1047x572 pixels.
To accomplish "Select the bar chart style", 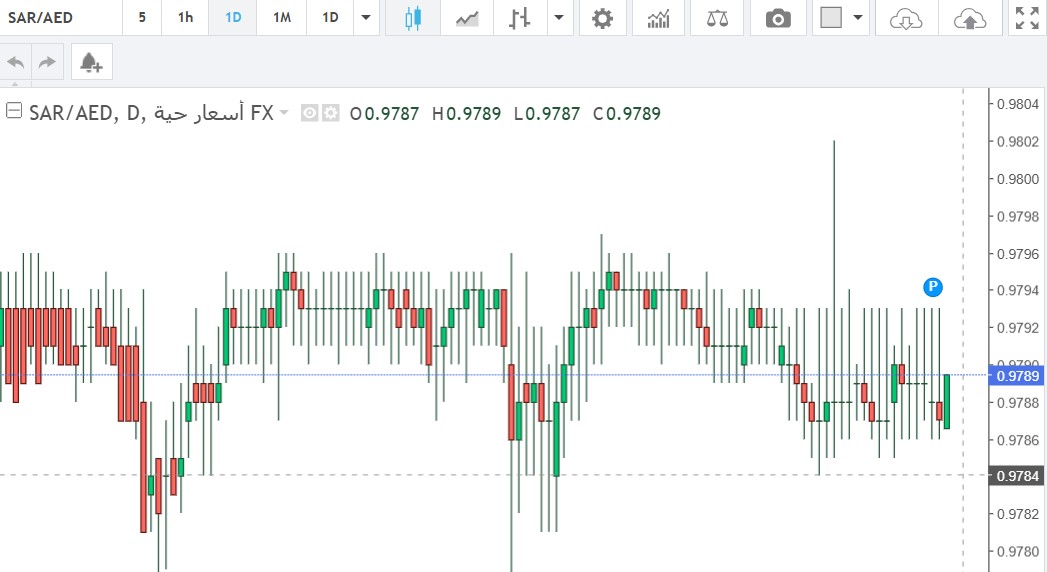I will pyautogui.click(x=519, y=18).
